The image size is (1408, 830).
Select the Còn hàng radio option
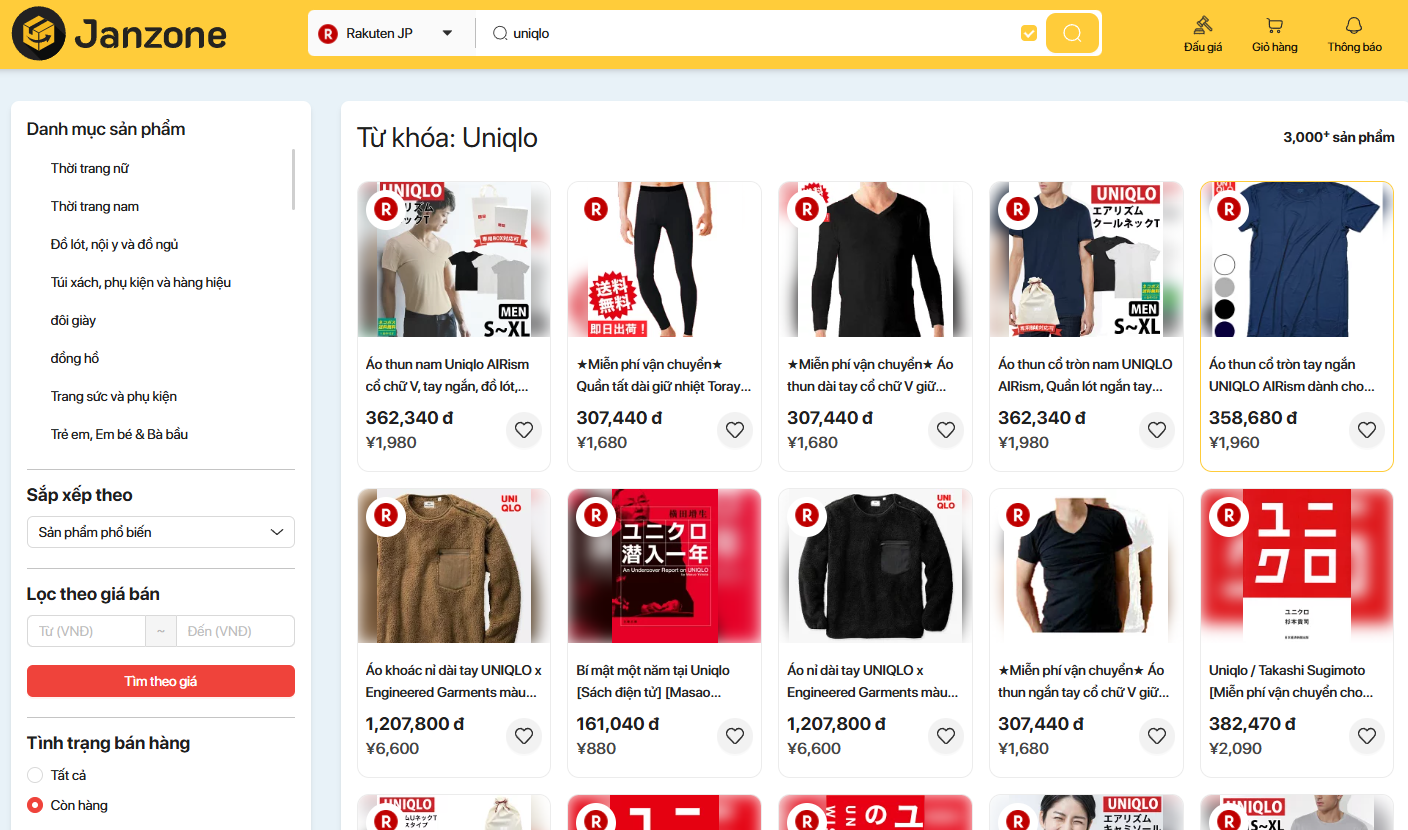(35, 805)
